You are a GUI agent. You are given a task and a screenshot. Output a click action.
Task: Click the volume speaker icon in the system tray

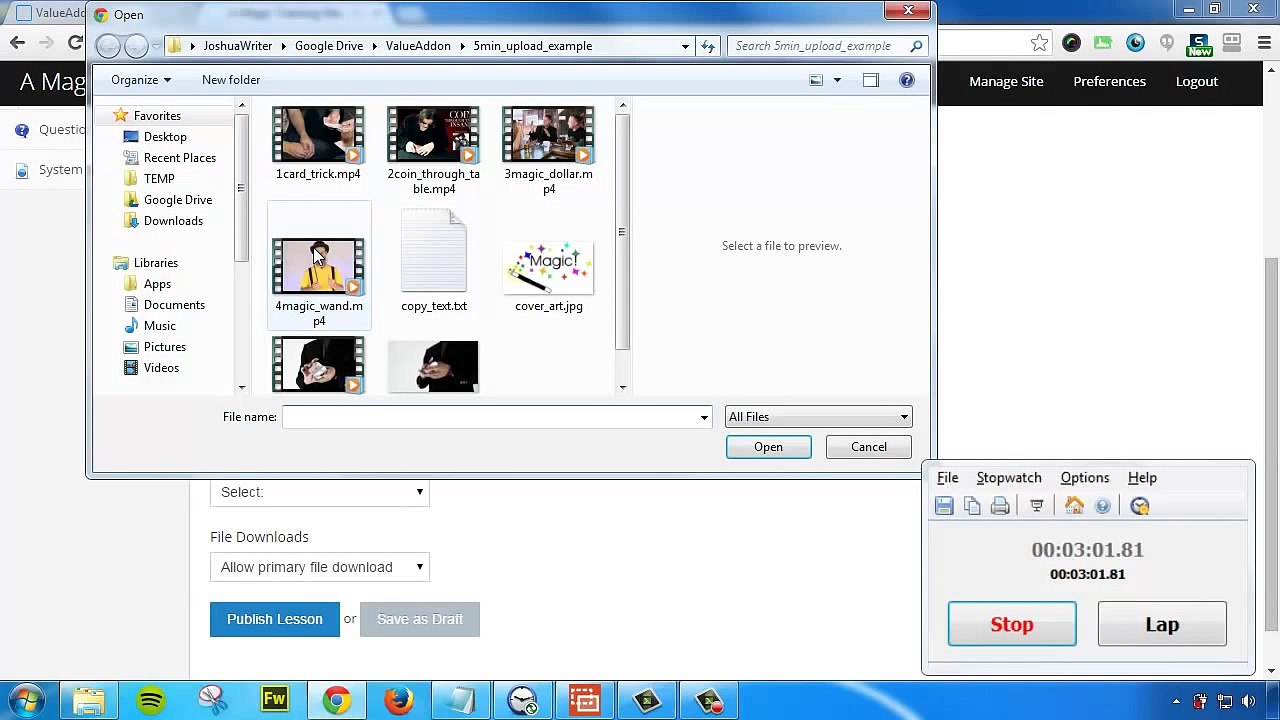tap(1248, 701)
